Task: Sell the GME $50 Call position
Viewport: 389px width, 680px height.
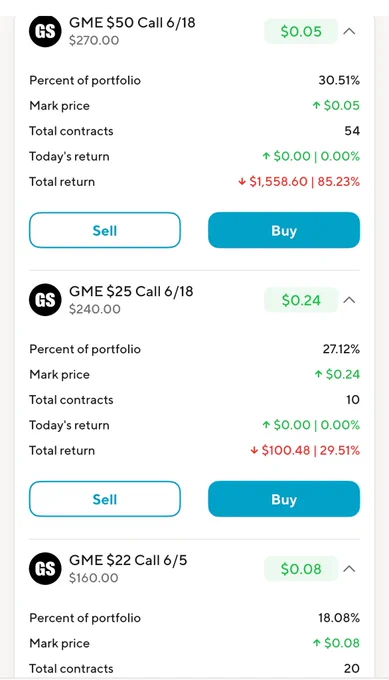Action: coord(105,230)
